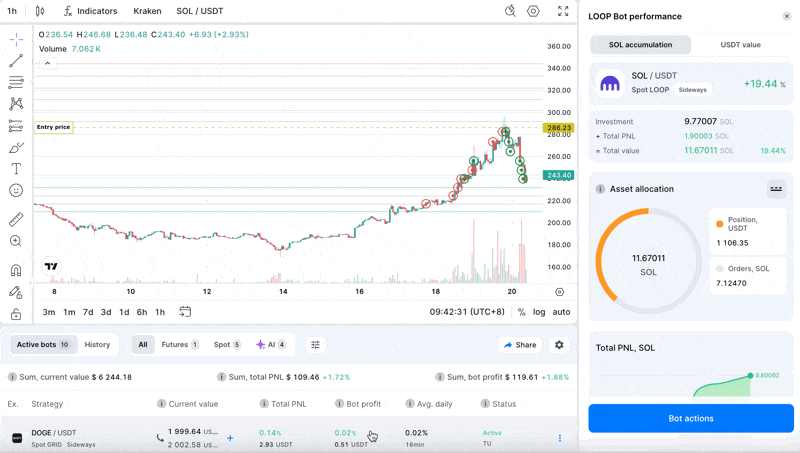Open bot list filter settings

(x=315, y=345)
